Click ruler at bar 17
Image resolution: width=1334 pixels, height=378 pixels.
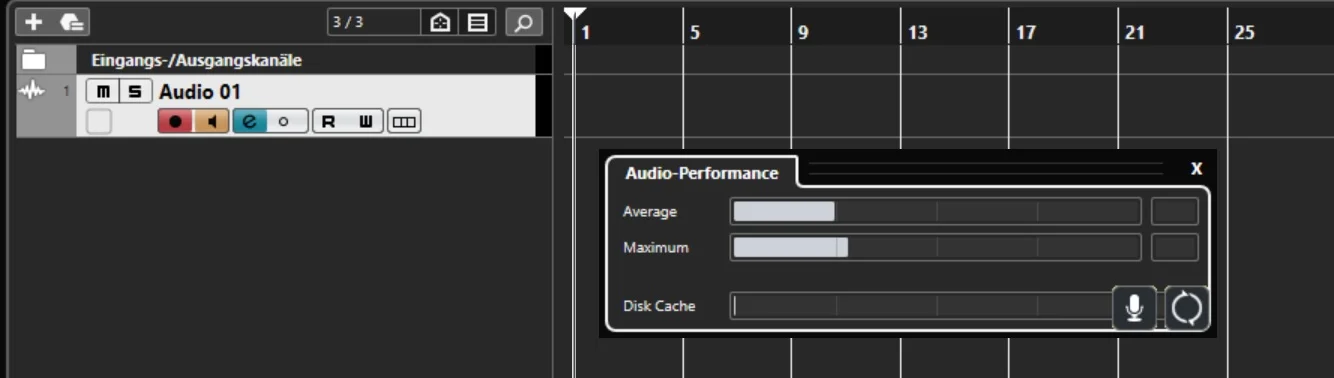1026,33
